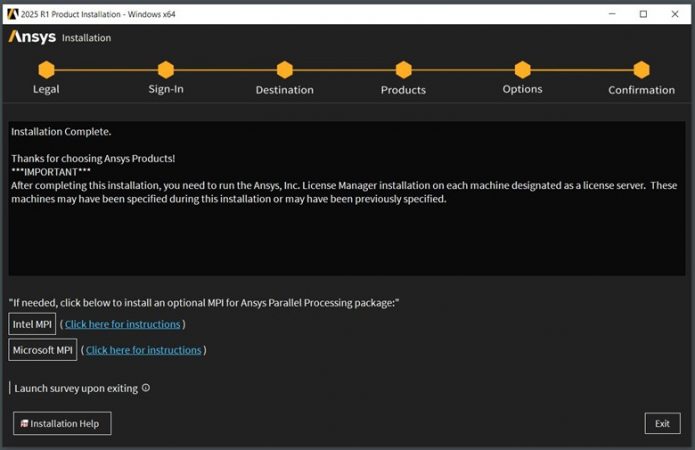Close the installer window

click(x=675, y=14)
